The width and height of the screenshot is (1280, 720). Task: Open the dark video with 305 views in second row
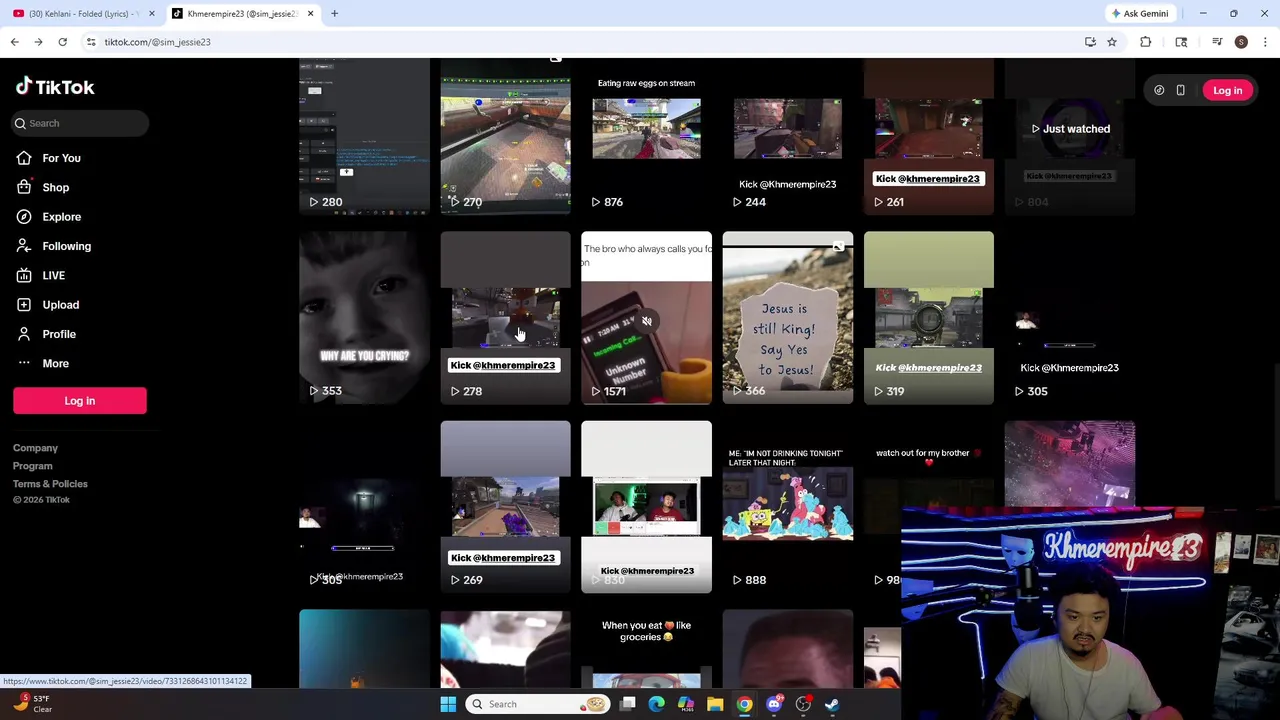click(x=1069, y=318)
